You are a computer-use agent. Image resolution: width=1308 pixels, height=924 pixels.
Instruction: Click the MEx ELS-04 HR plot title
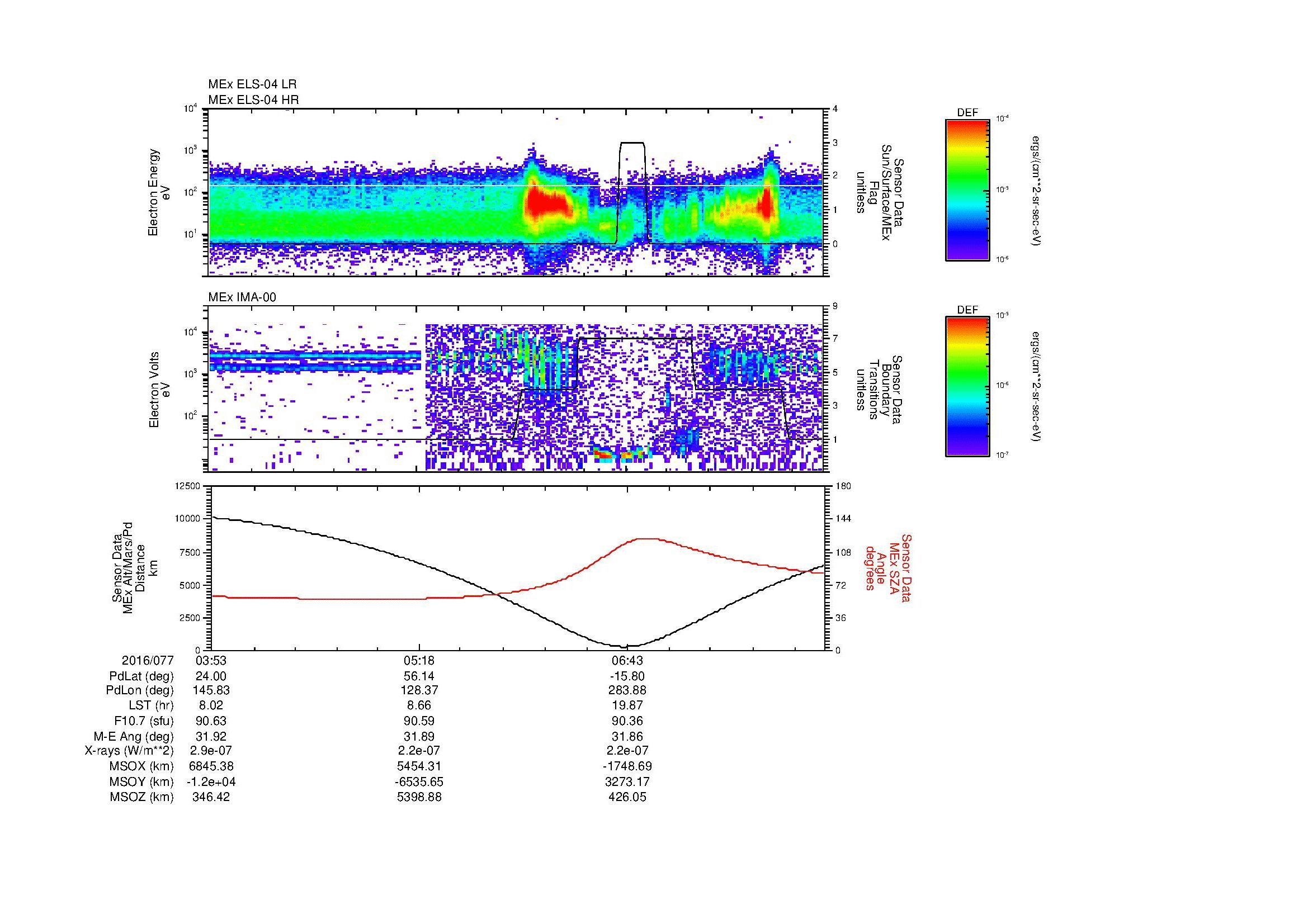coord(253,99)
